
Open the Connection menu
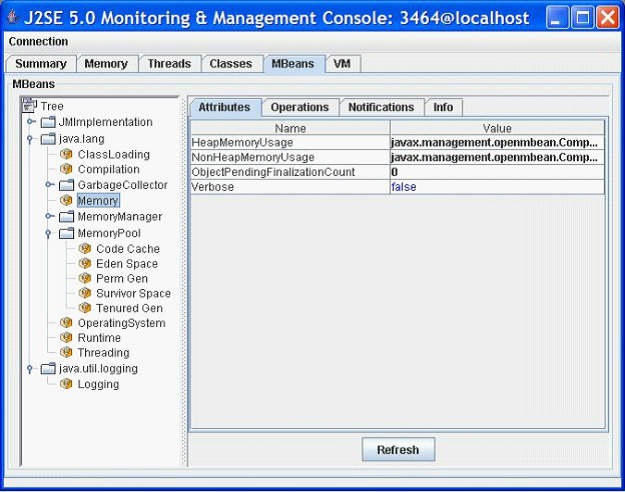coord(38,41)
